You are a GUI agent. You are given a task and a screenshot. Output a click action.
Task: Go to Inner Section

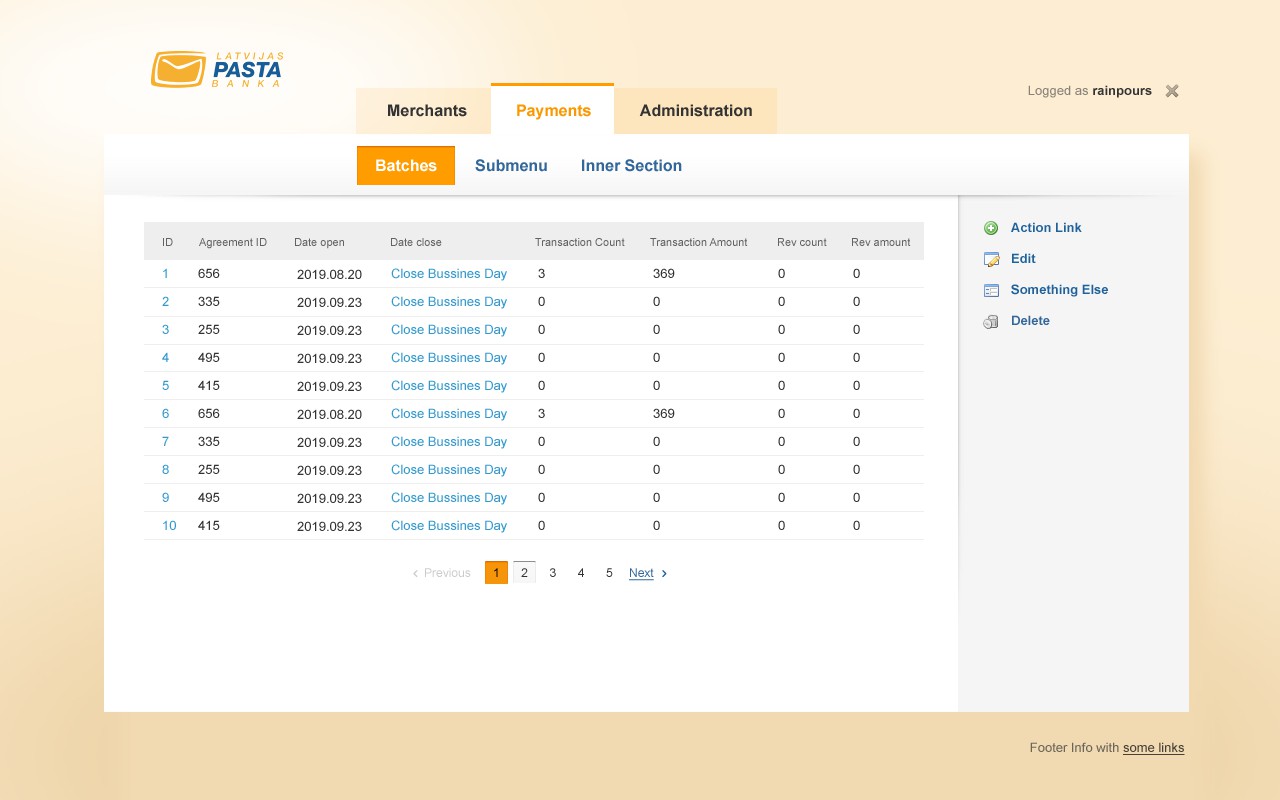[x=631, y=166]
